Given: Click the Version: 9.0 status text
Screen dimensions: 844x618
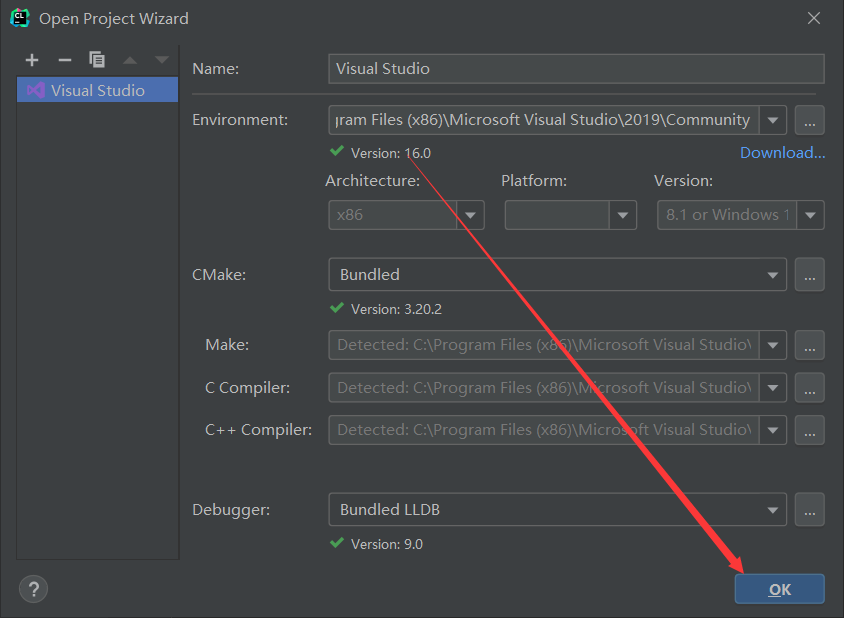Looking at the screenshot, I should [386, 544].
